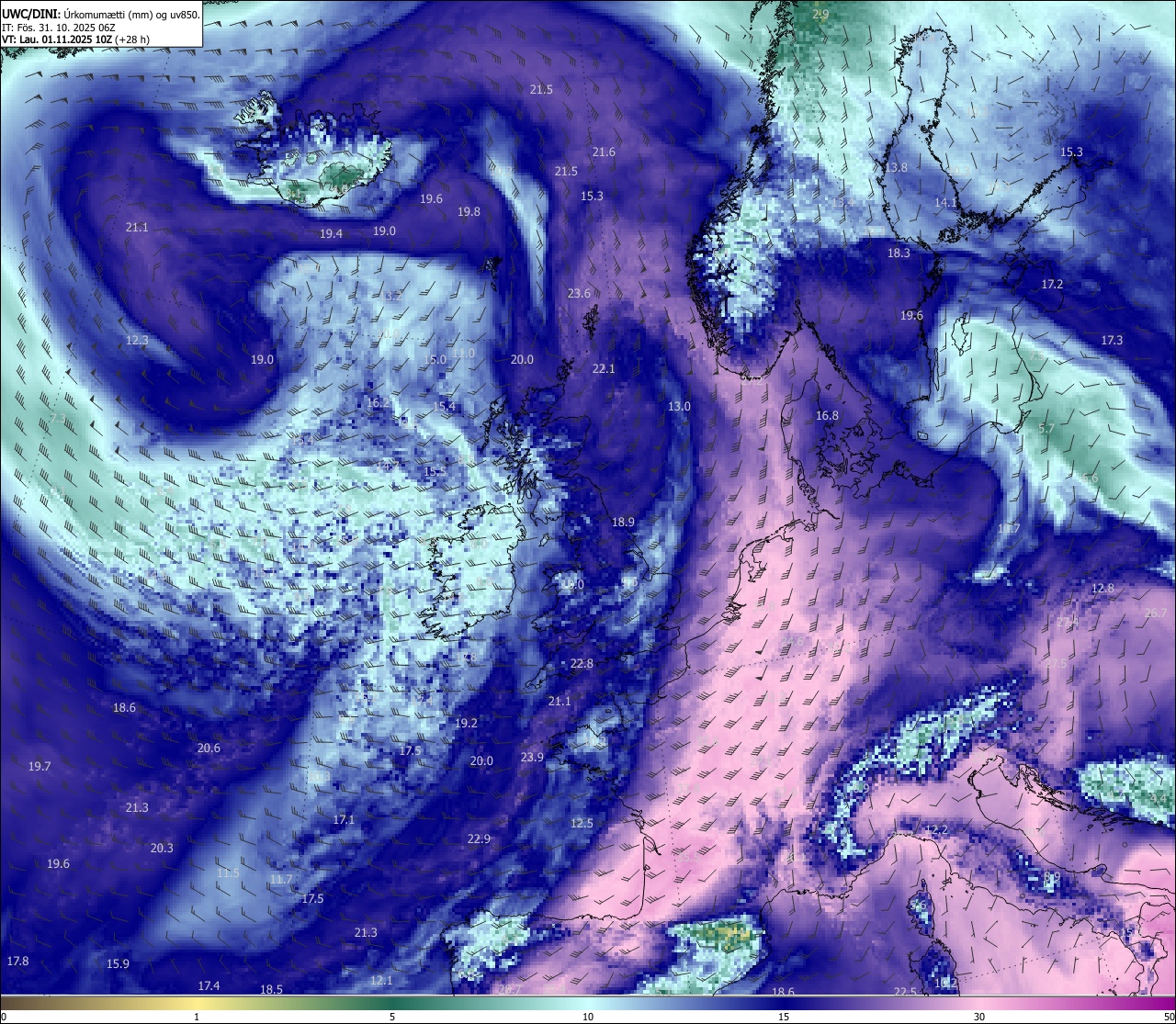Pick the 14.1 value label

pyautogui.click(x=945, y=202)
